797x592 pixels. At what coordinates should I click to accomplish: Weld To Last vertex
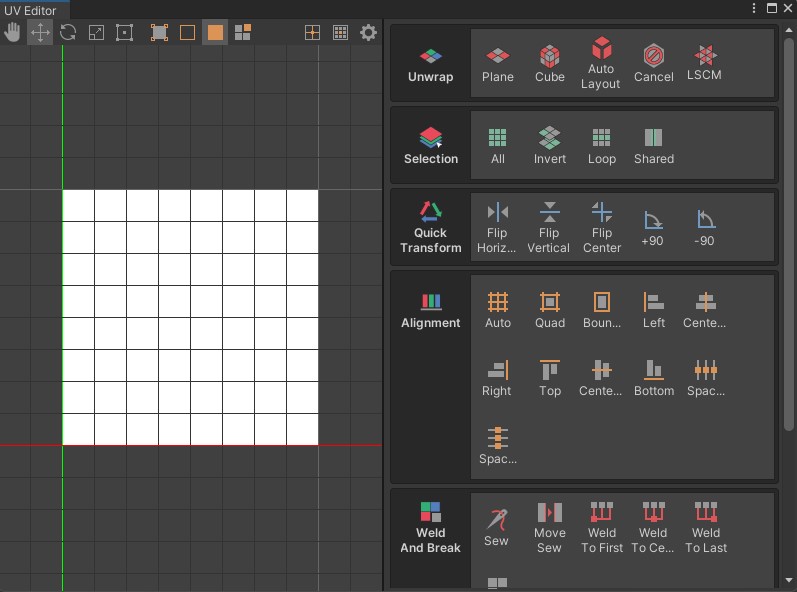pos(706,526)
